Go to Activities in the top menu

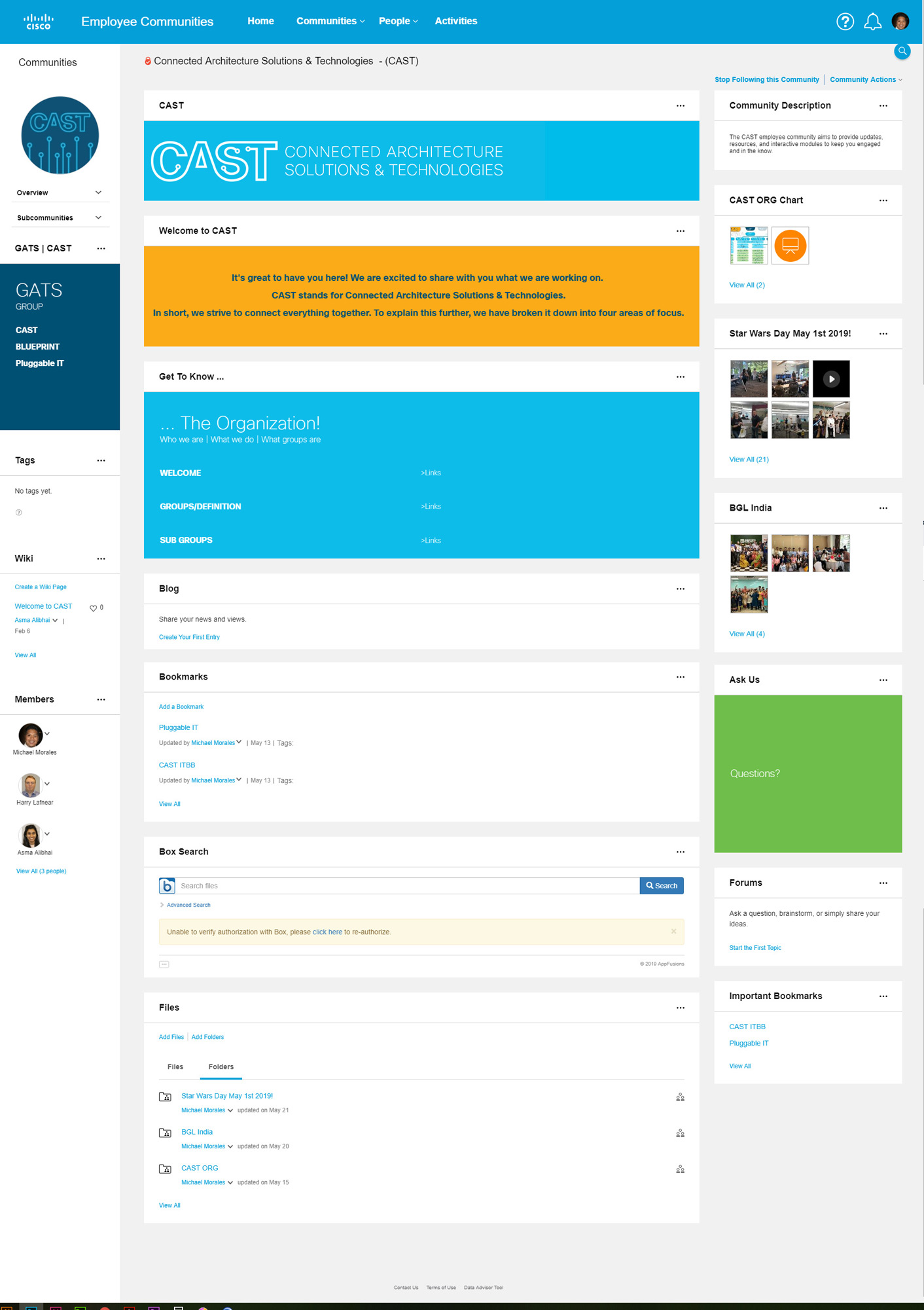coord(455,21)
